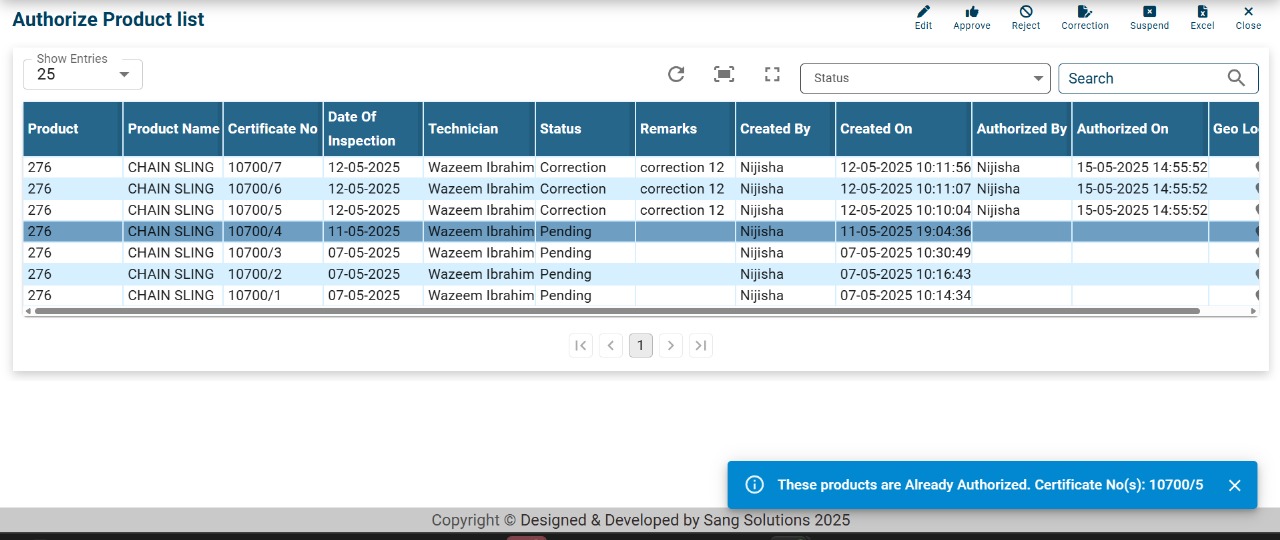Refresh the product table
This screenshot has width=1280, height=540.
click(676, 74)
